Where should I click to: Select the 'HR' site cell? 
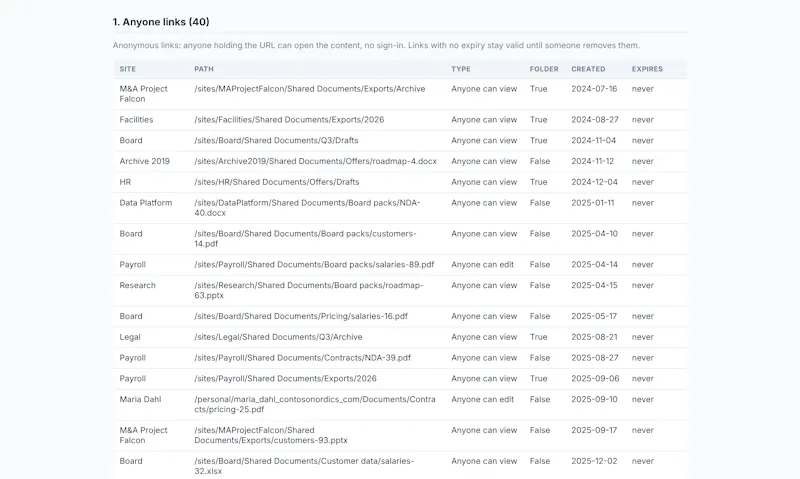coord(125,182)
